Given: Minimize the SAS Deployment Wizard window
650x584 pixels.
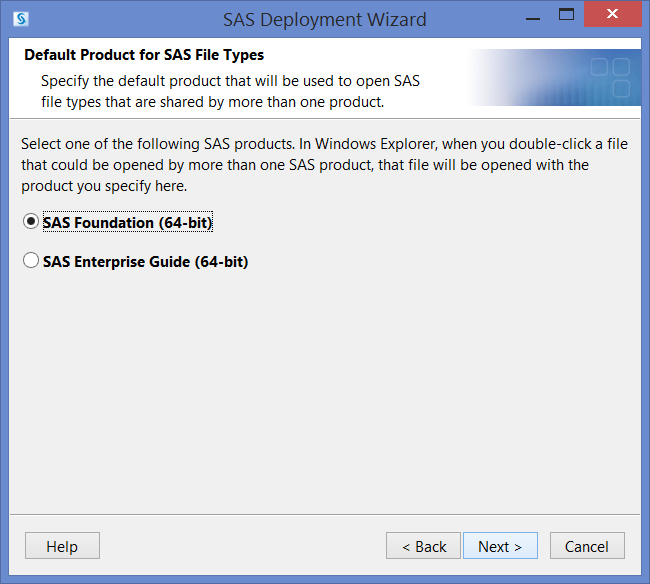Looking at the screenshot, I should pyautogui.click(x=533, y=19).
